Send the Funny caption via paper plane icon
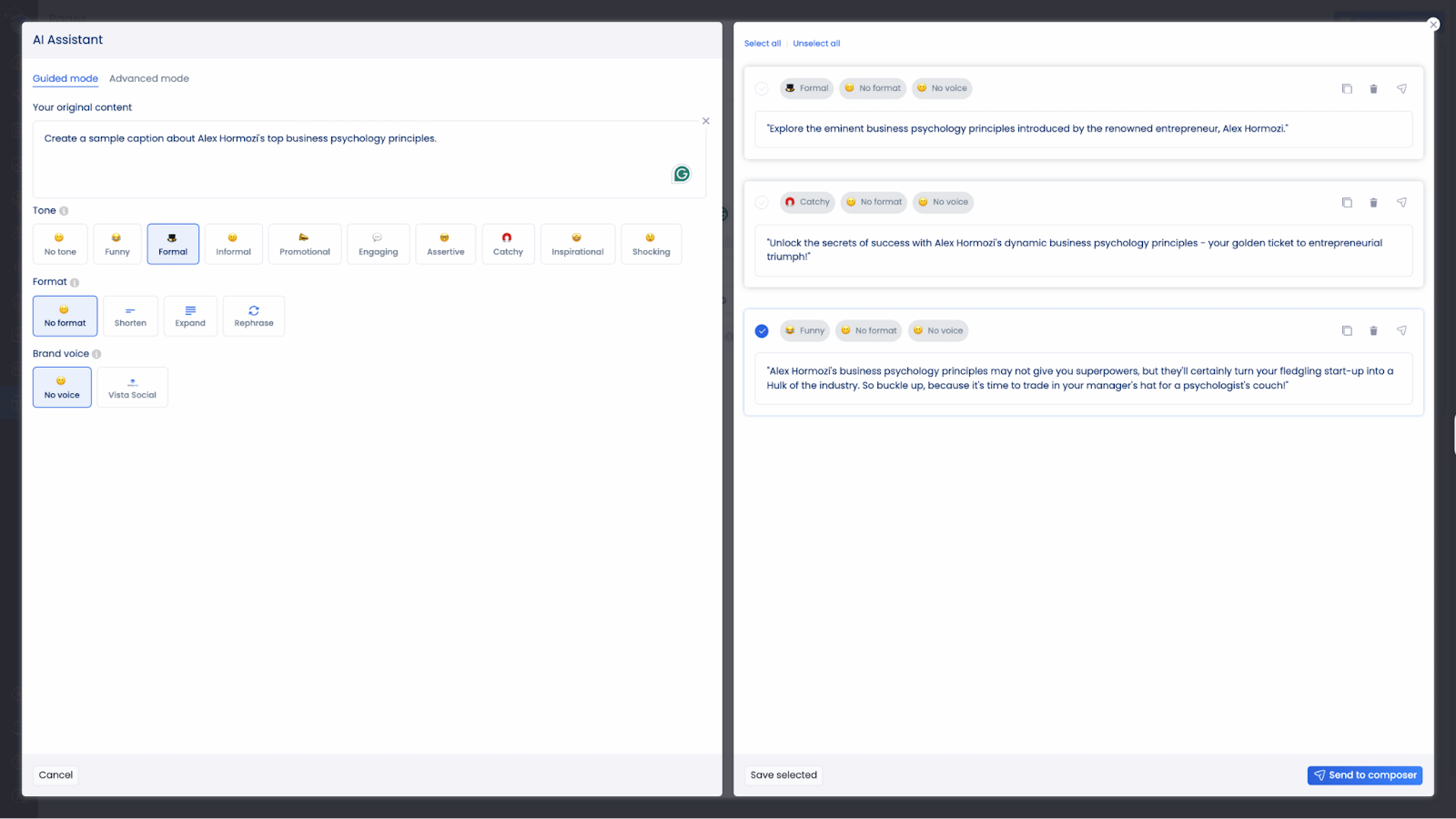This screenshot has width=1456, height=819. point(1401,330)
